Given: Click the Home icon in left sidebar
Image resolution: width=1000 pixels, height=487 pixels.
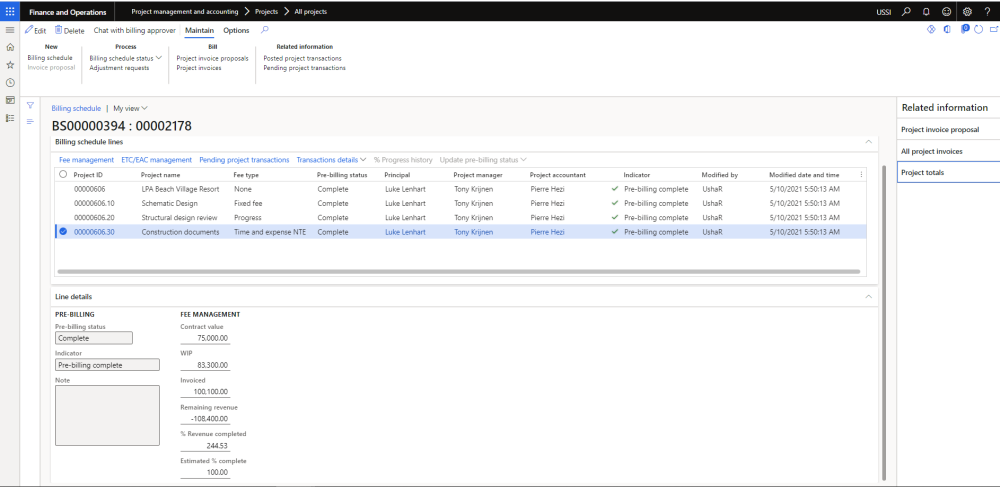Looking at the screenshot, I should pyautogui.click(x=10, y=47).
